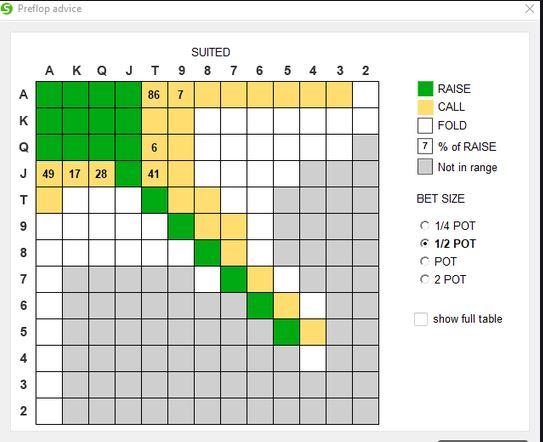The image size is (543, 442).
Task: Select the 1/4 POT bet size
Action: point(425,226)
